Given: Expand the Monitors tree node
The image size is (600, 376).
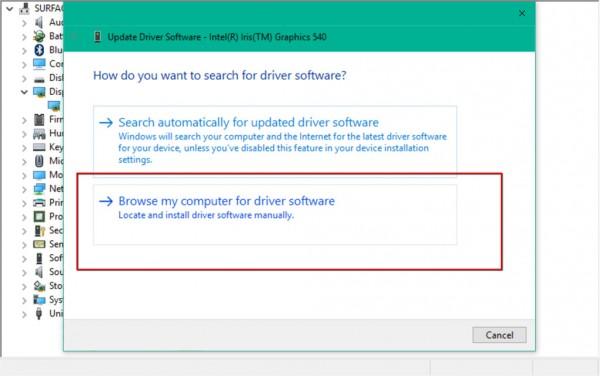Looking at the screenshot, I should point(24,175).
